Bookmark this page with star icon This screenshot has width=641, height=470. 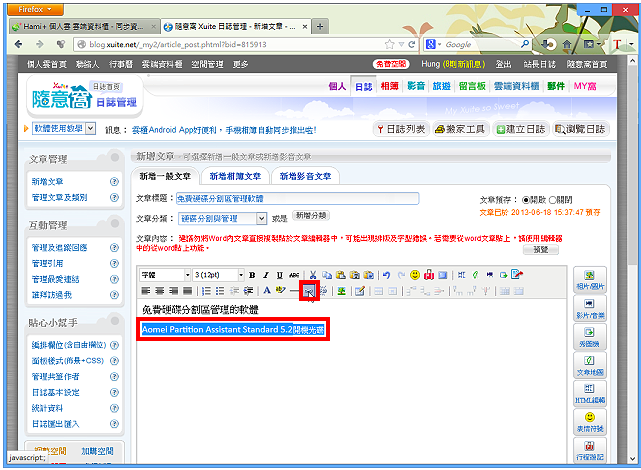click(390, 44)
